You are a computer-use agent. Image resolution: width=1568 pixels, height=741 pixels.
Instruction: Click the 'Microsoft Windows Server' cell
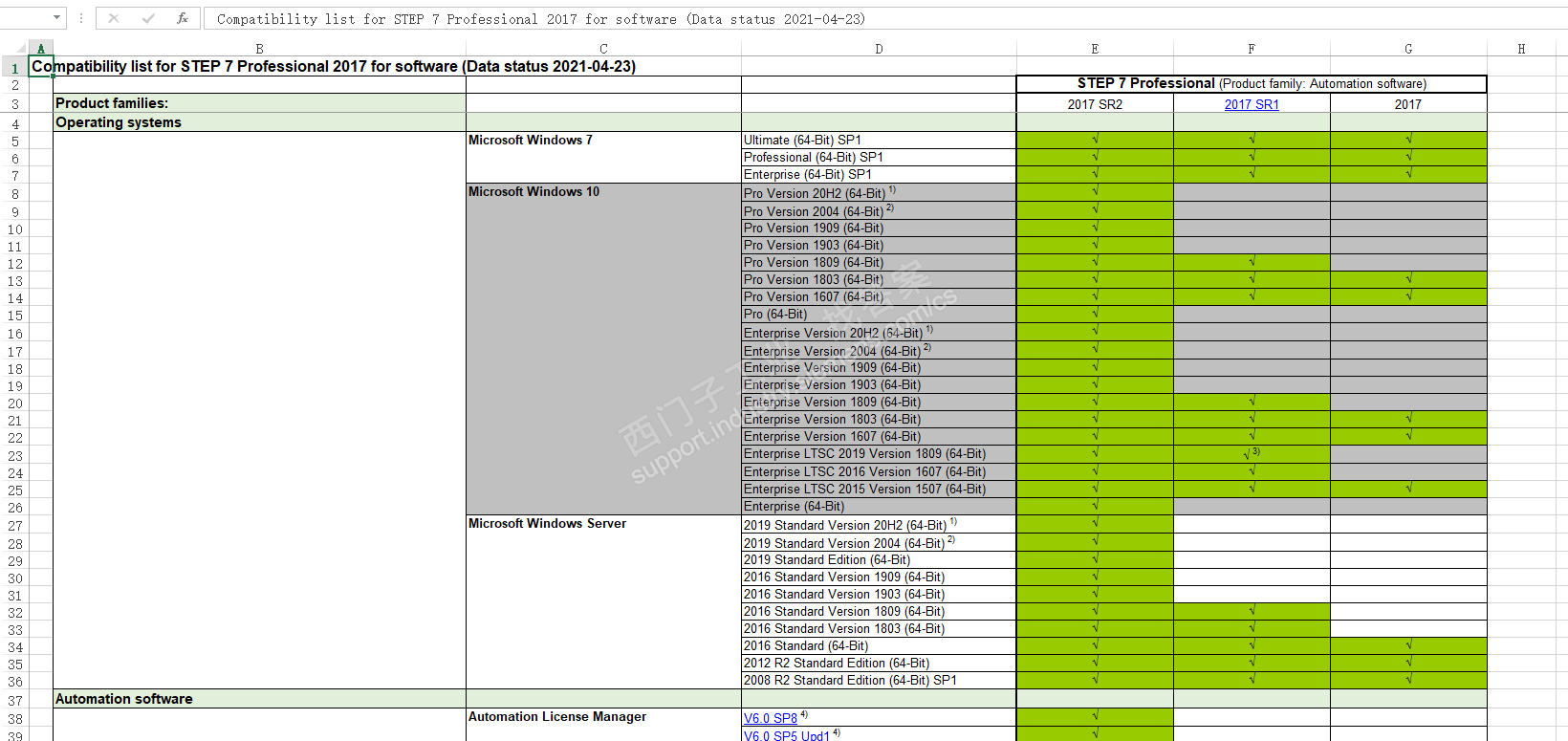point(603,601)
